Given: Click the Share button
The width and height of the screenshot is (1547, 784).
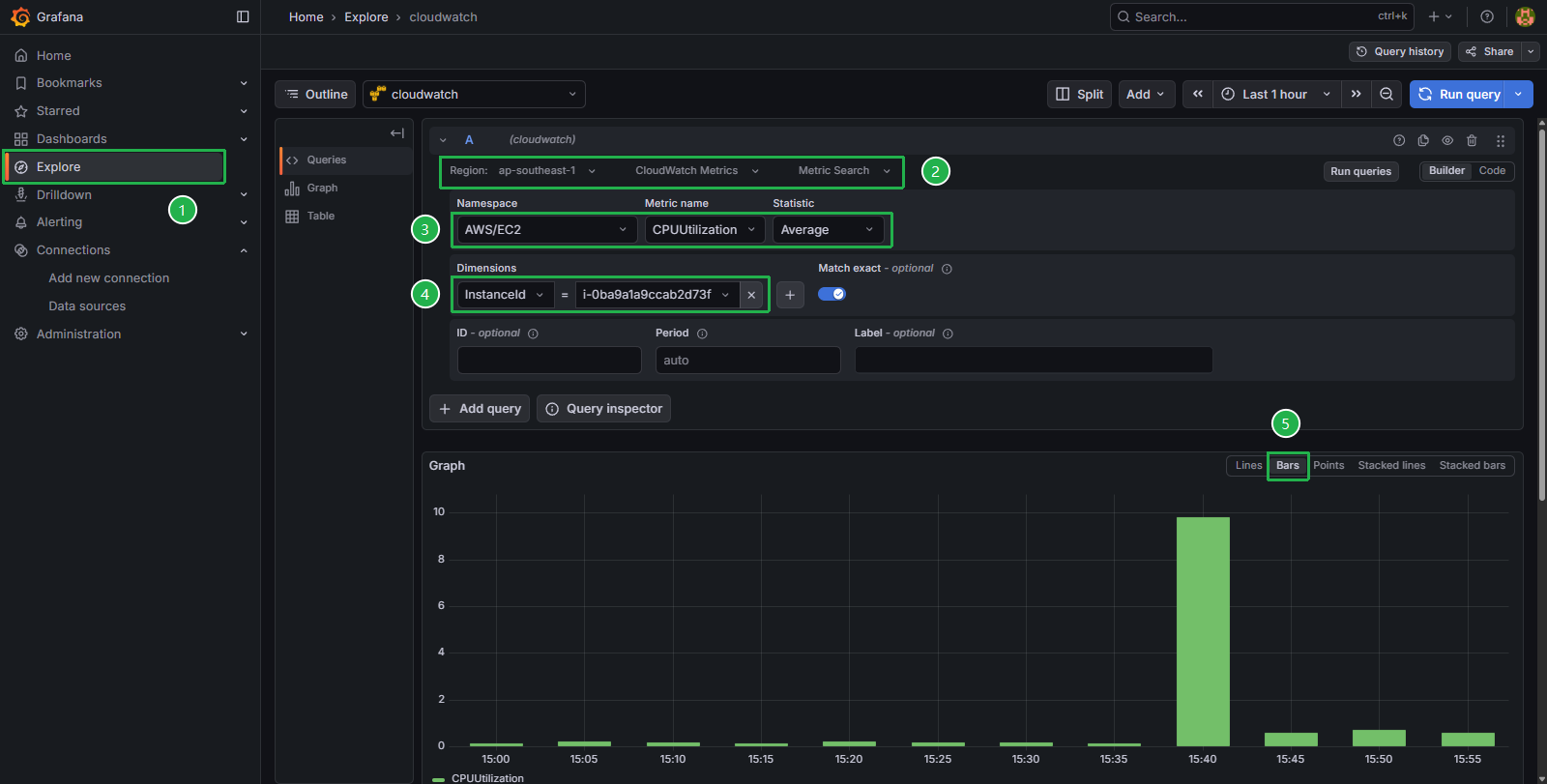Looking at the screenshot, I should pyautogui.click(x=1489, y=51).
